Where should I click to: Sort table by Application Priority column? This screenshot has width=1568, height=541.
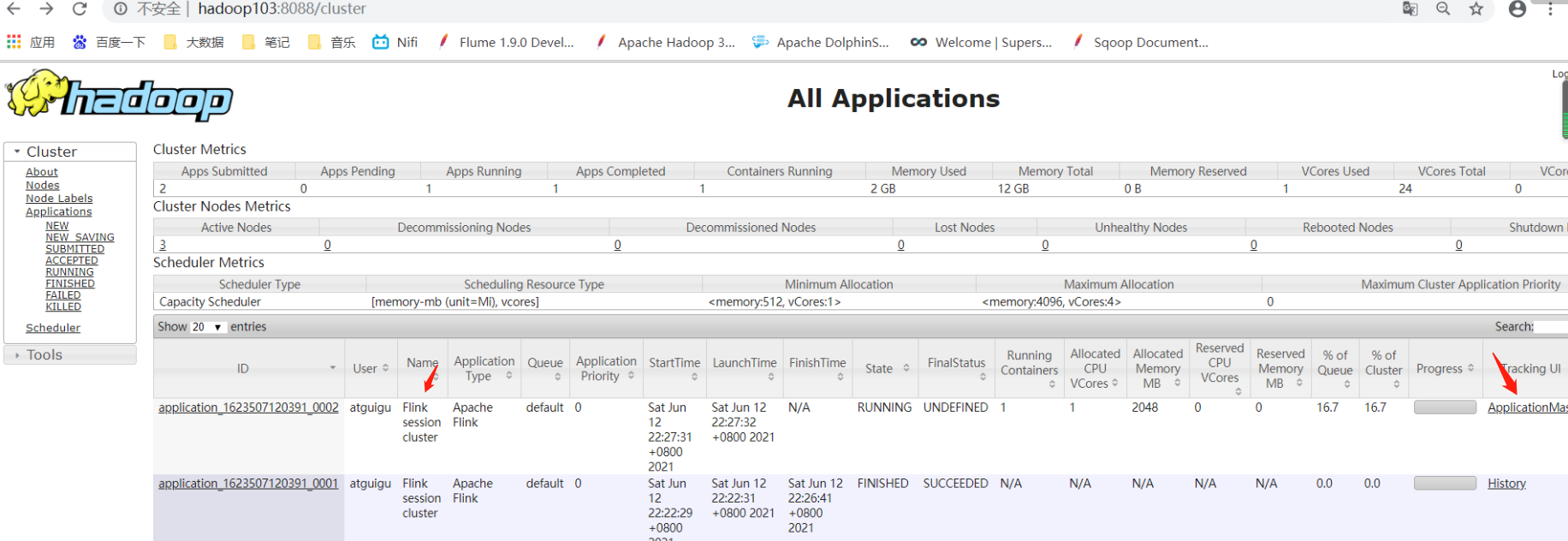(x=606, y=368)
